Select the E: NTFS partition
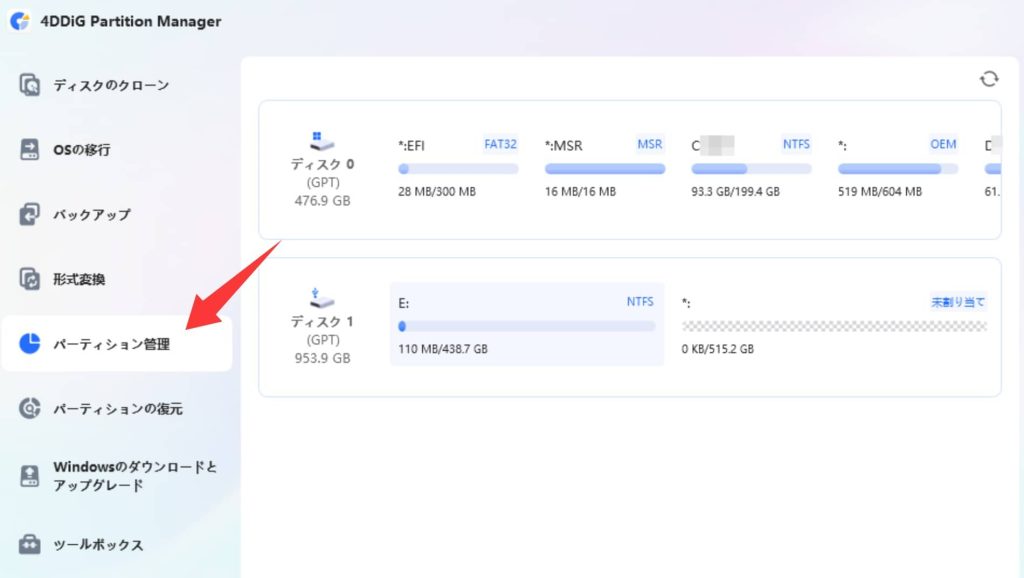 tap(527, 325)
